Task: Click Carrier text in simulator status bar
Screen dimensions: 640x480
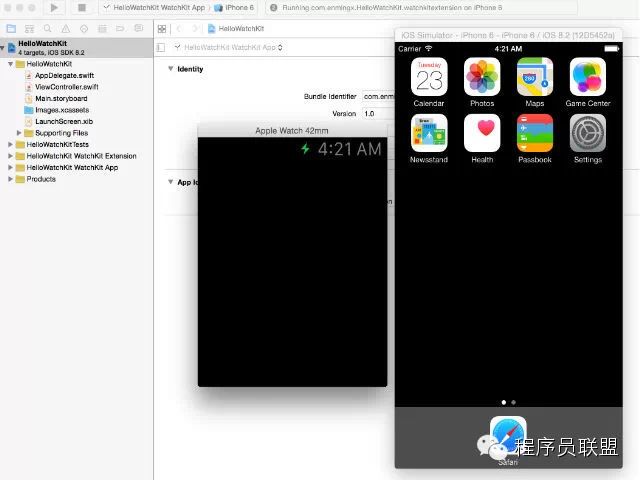Action: [409, 49]
